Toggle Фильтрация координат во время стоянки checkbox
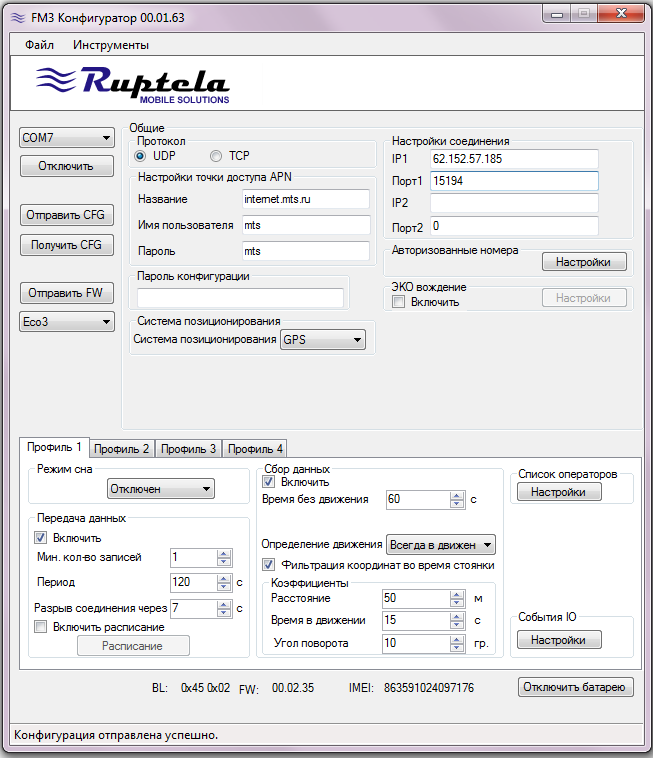This screenshot has height=758, width=653. [268, 565]
